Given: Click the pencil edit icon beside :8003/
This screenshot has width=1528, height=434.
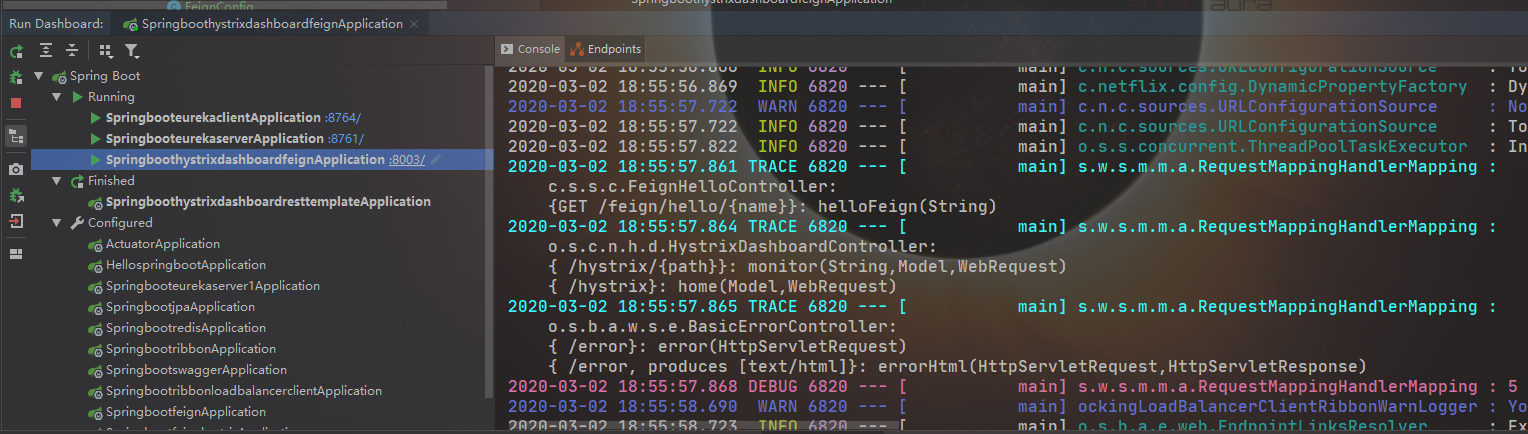Looking at the screenshot, I should pyautogui.click(x=436, y=159).
